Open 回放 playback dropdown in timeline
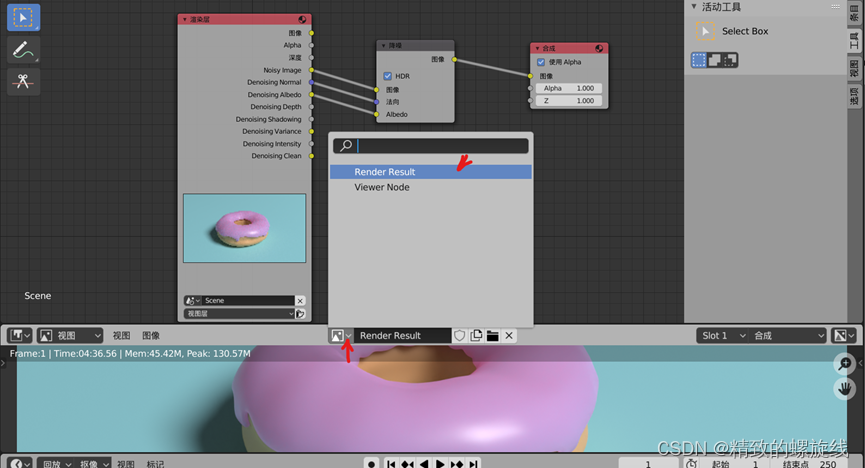Image resolution: width=865 pixels, height=468 pixels. [x=55, y=464]
